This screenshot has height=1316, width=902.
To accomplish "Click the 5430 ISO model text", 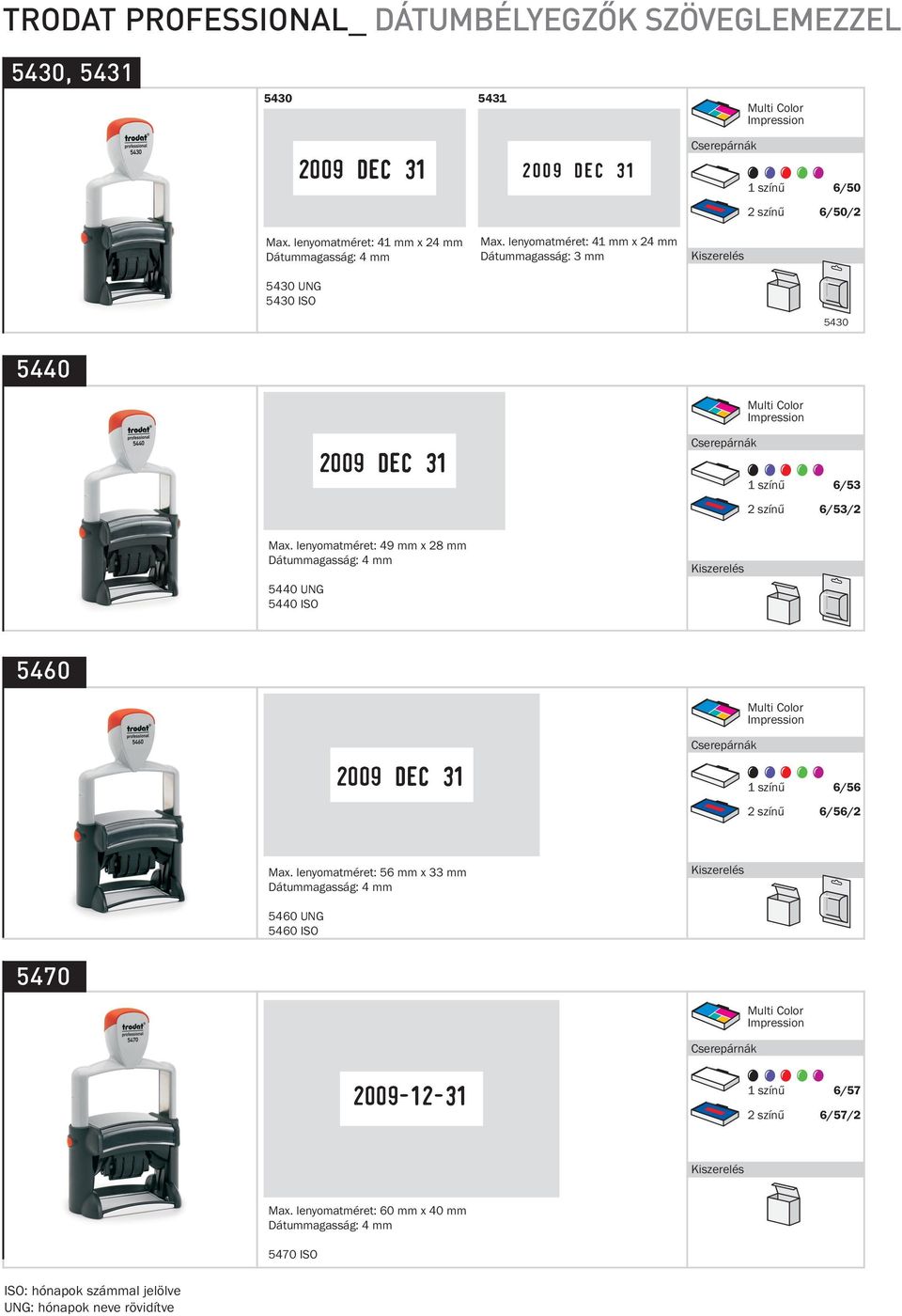I will [x=291, y=301].
